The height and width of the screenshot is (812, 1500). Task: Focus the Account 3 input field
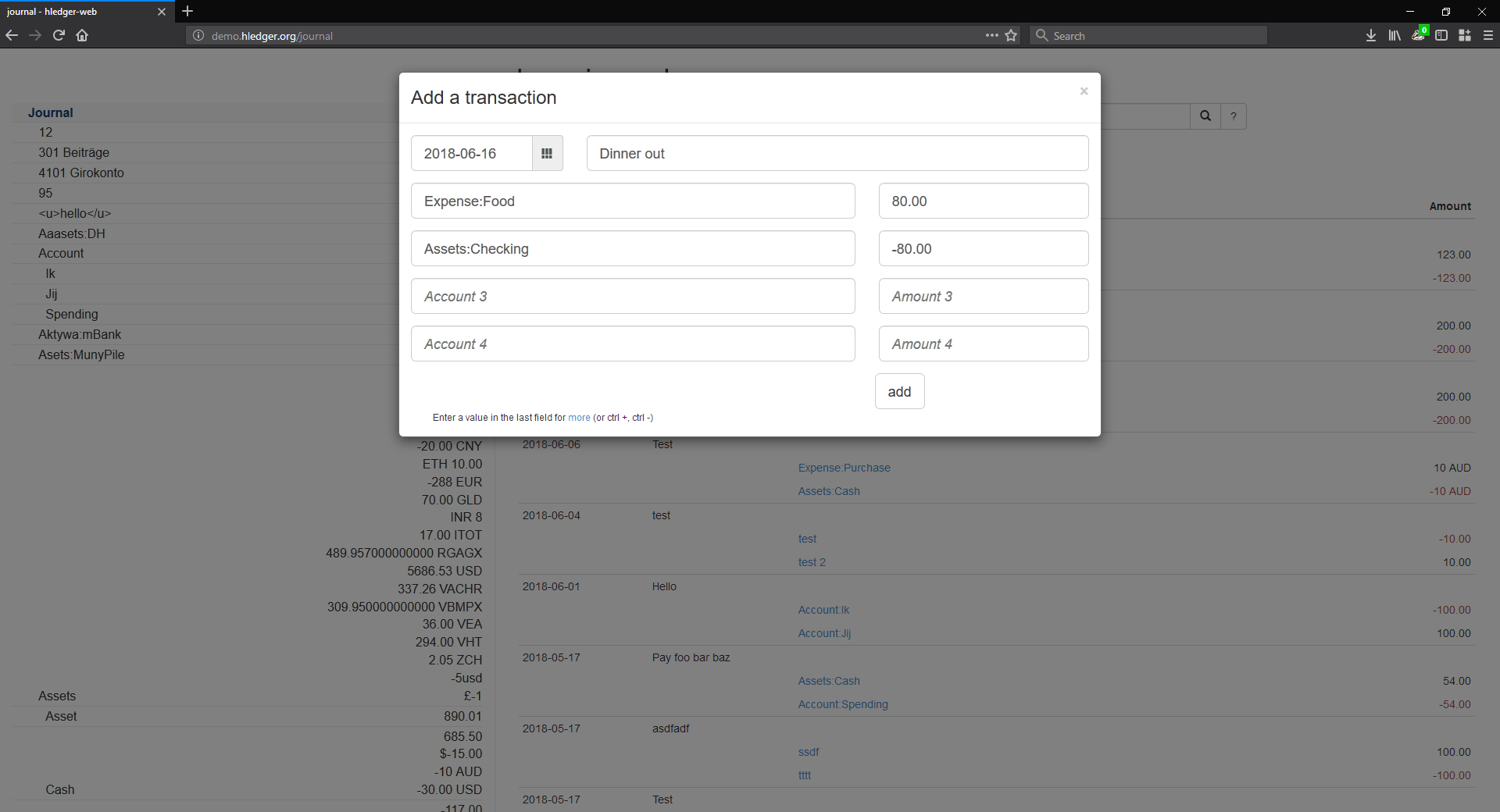click(x=633, y=297)
